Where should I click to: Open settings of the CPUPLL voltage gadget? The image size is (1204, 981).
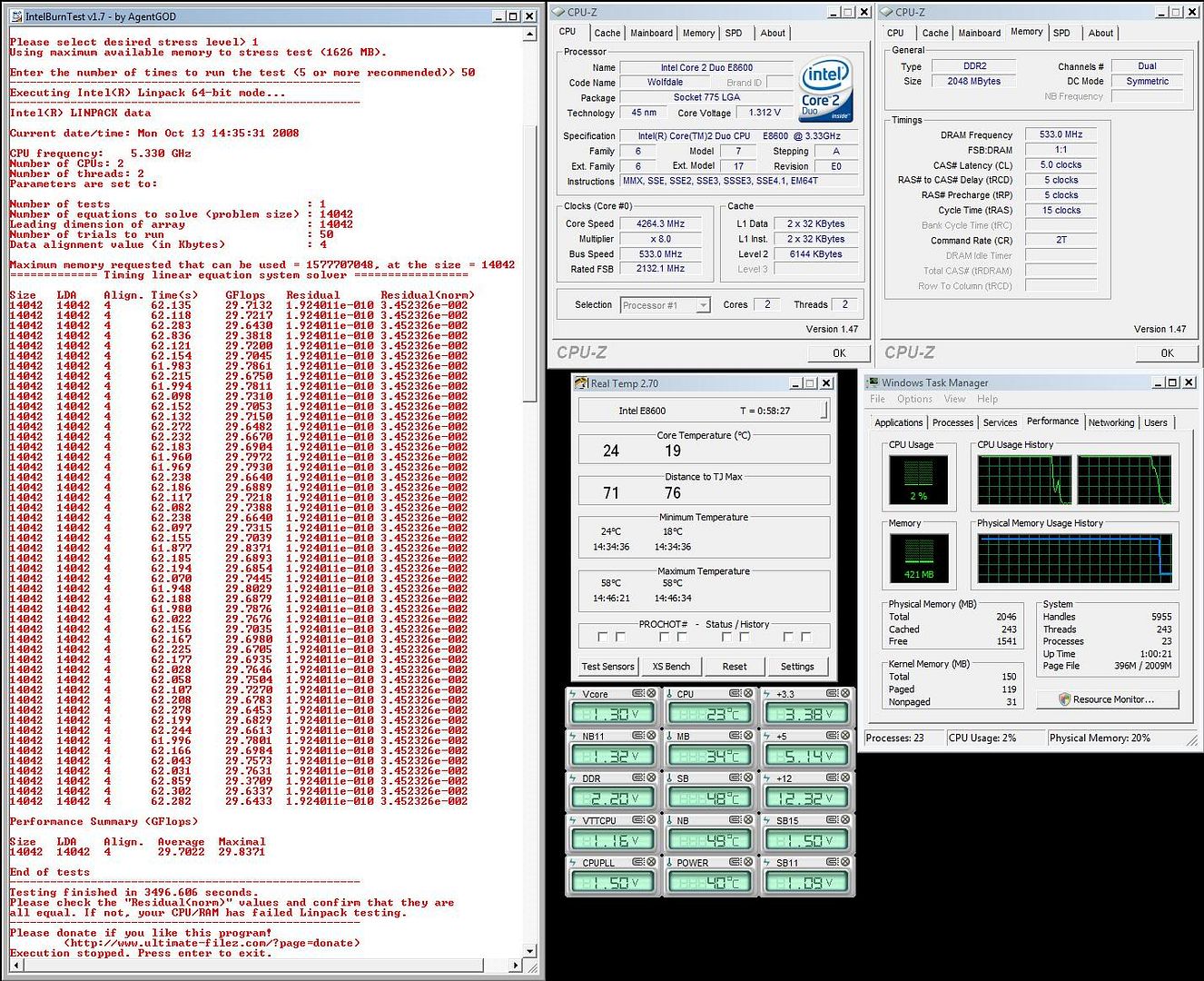pyautogui.click(x=638, y=862)
